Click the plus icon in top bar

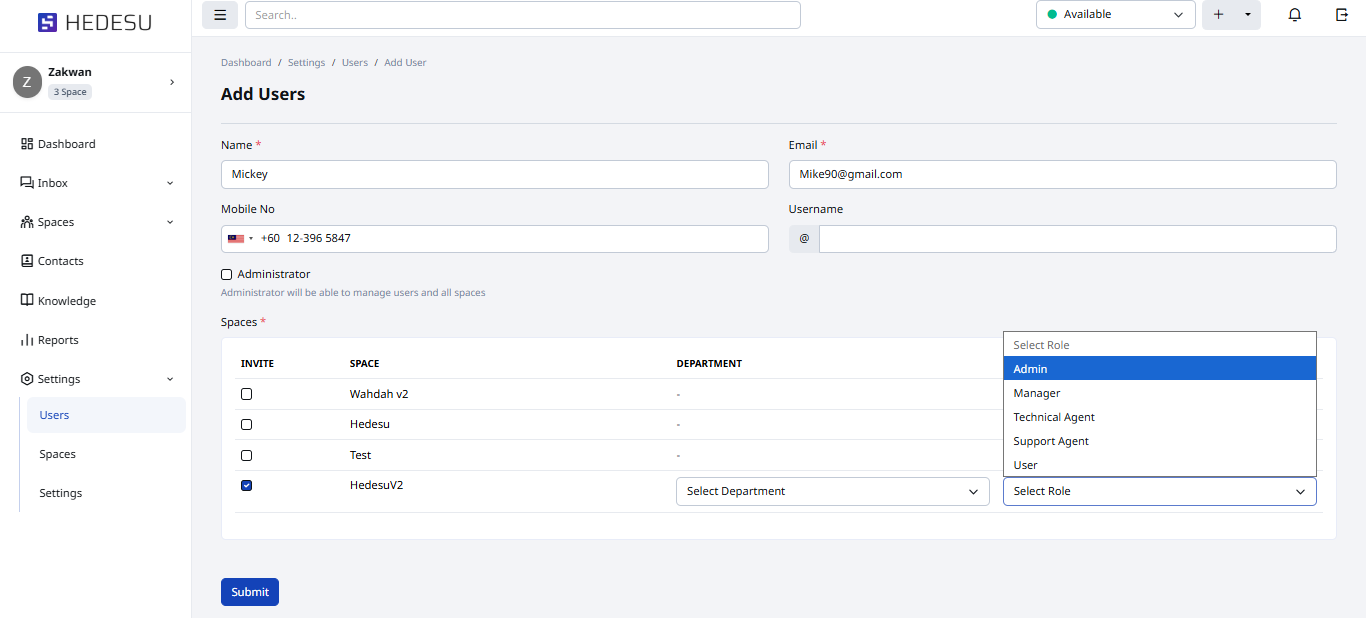coord(1218,15)
